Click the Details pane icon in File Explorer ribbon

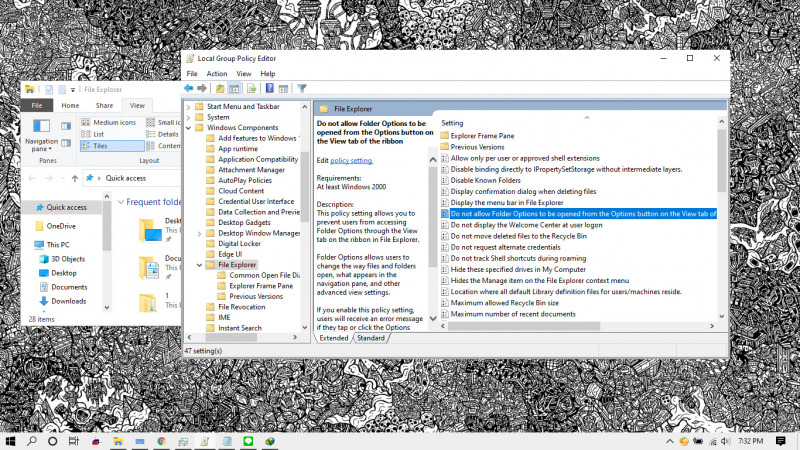[66, 143]
